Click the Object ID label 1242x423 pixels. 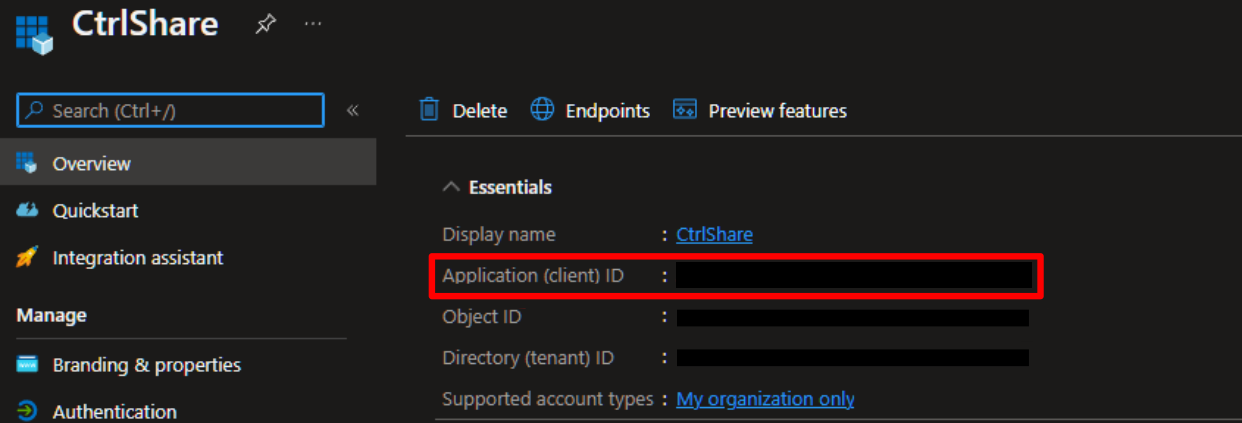click(x=482, y=317)
